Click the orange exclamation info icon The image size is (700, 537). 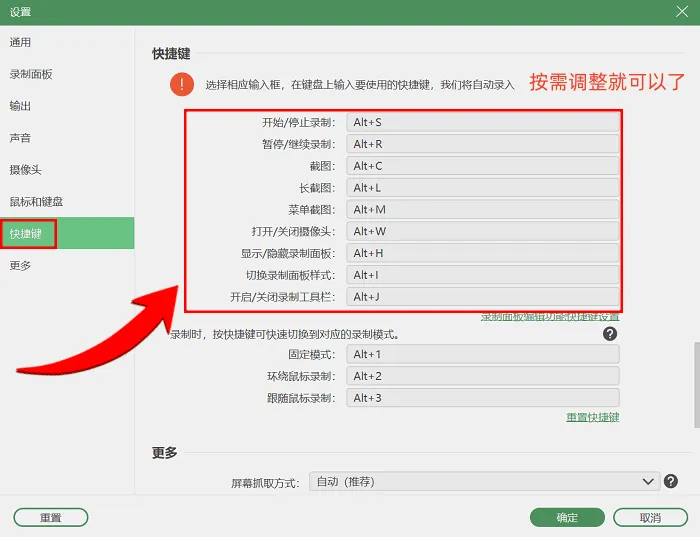(x=182, y=84)
